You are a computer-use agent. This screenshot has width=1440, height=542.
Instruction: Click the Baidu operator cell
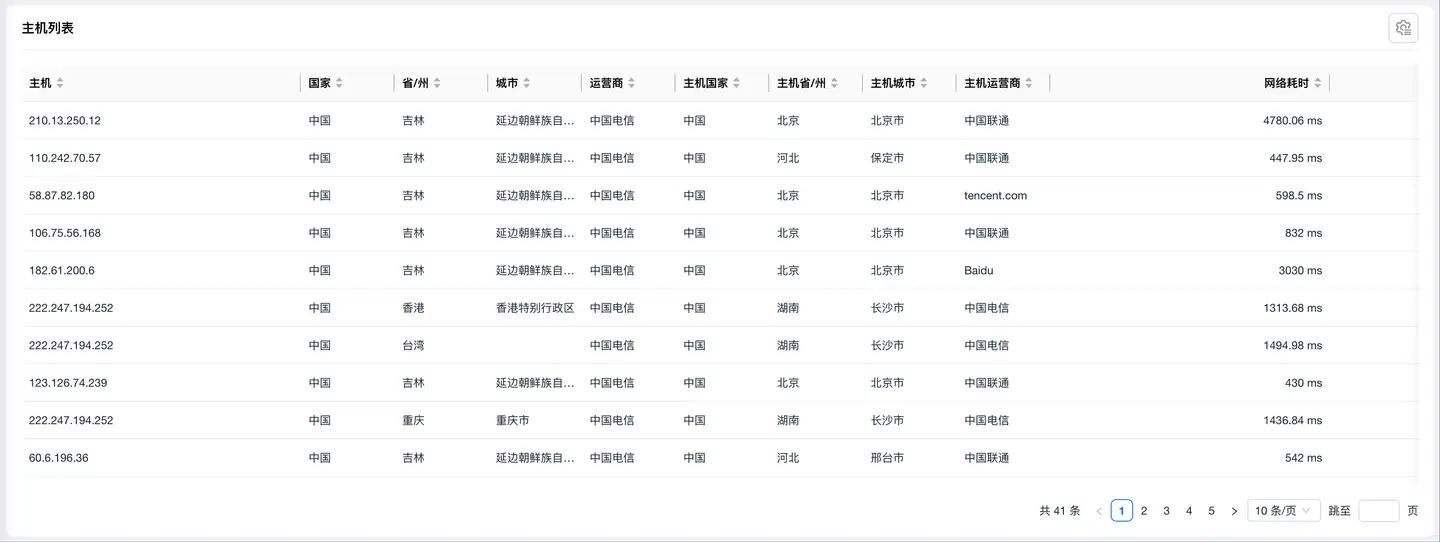click(x=979, y=271)
